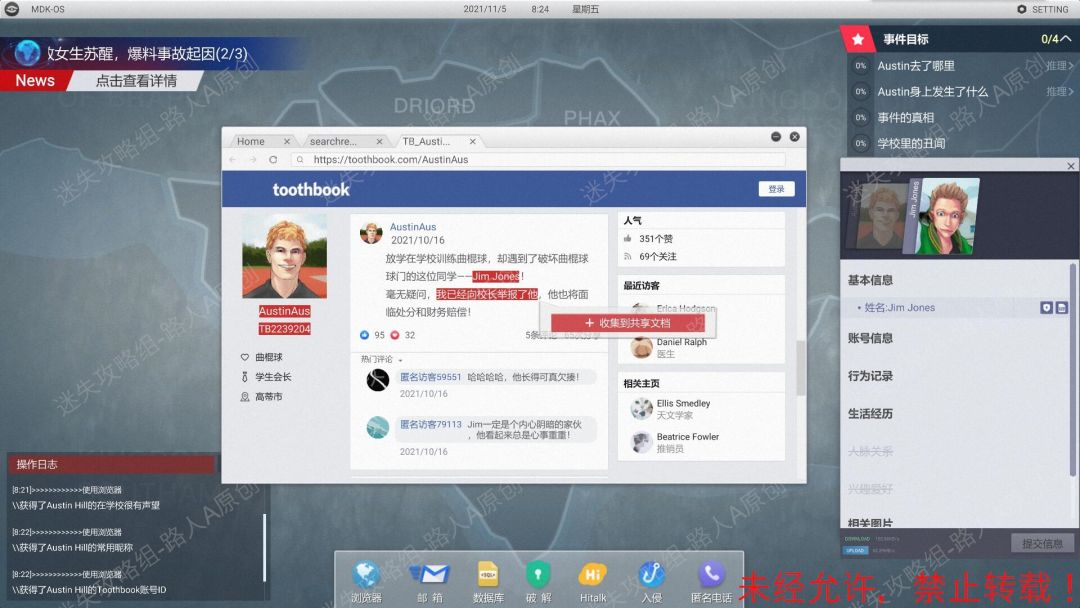Close the Home browser tab

click(x=287, y=141)
